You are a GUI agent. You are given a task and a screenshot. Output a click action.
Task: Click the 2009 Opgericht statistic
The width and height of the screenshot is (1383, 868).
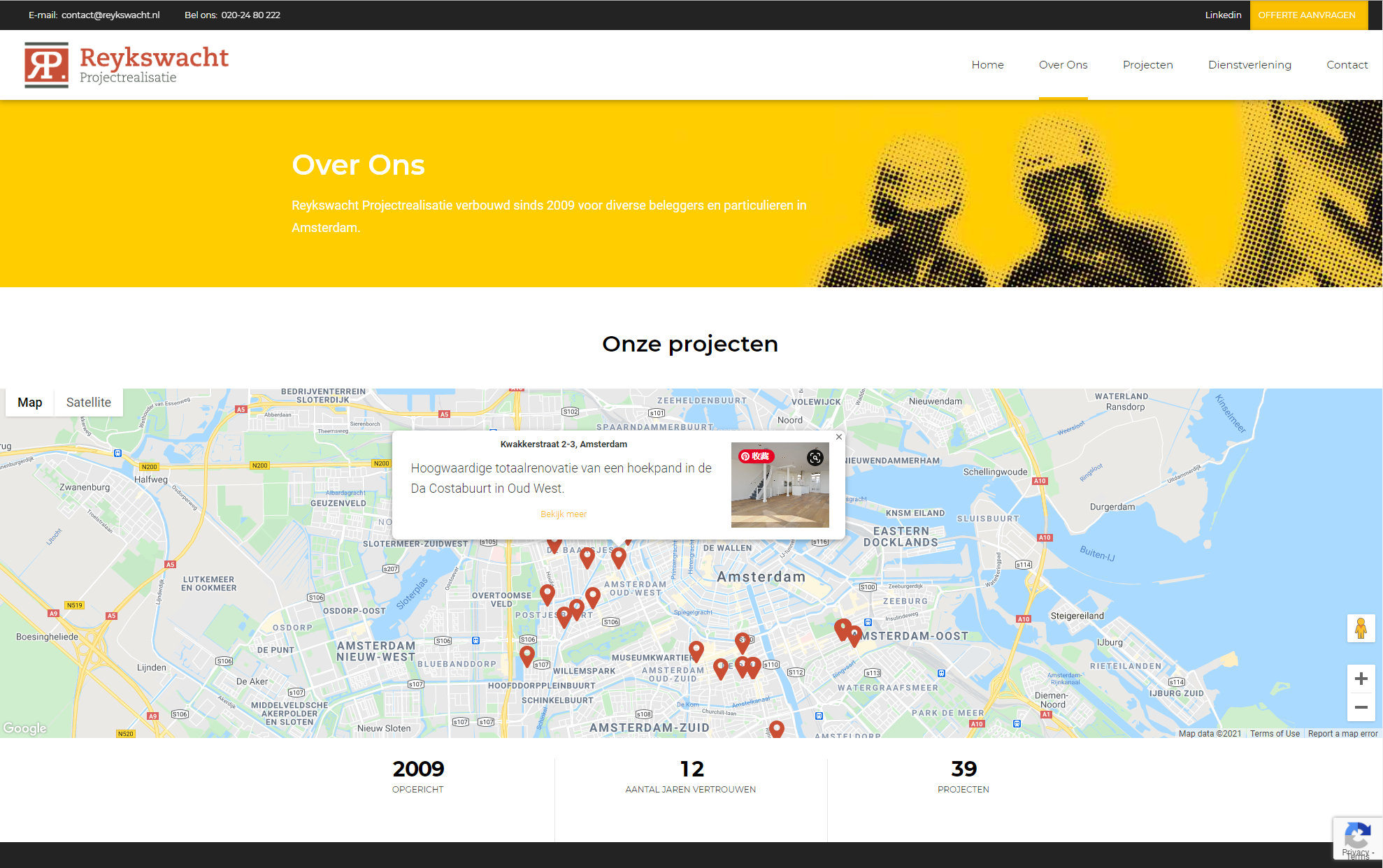tap(418, 776)
